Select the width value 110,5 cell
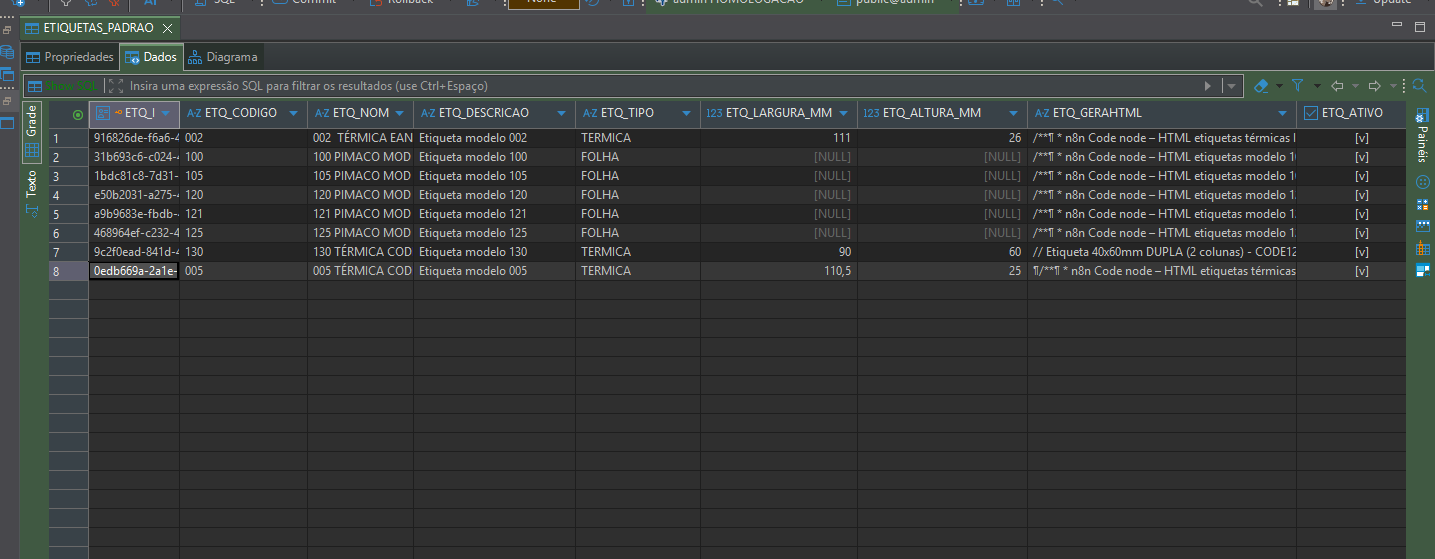 pyautogui.click(x=778, y=271)
